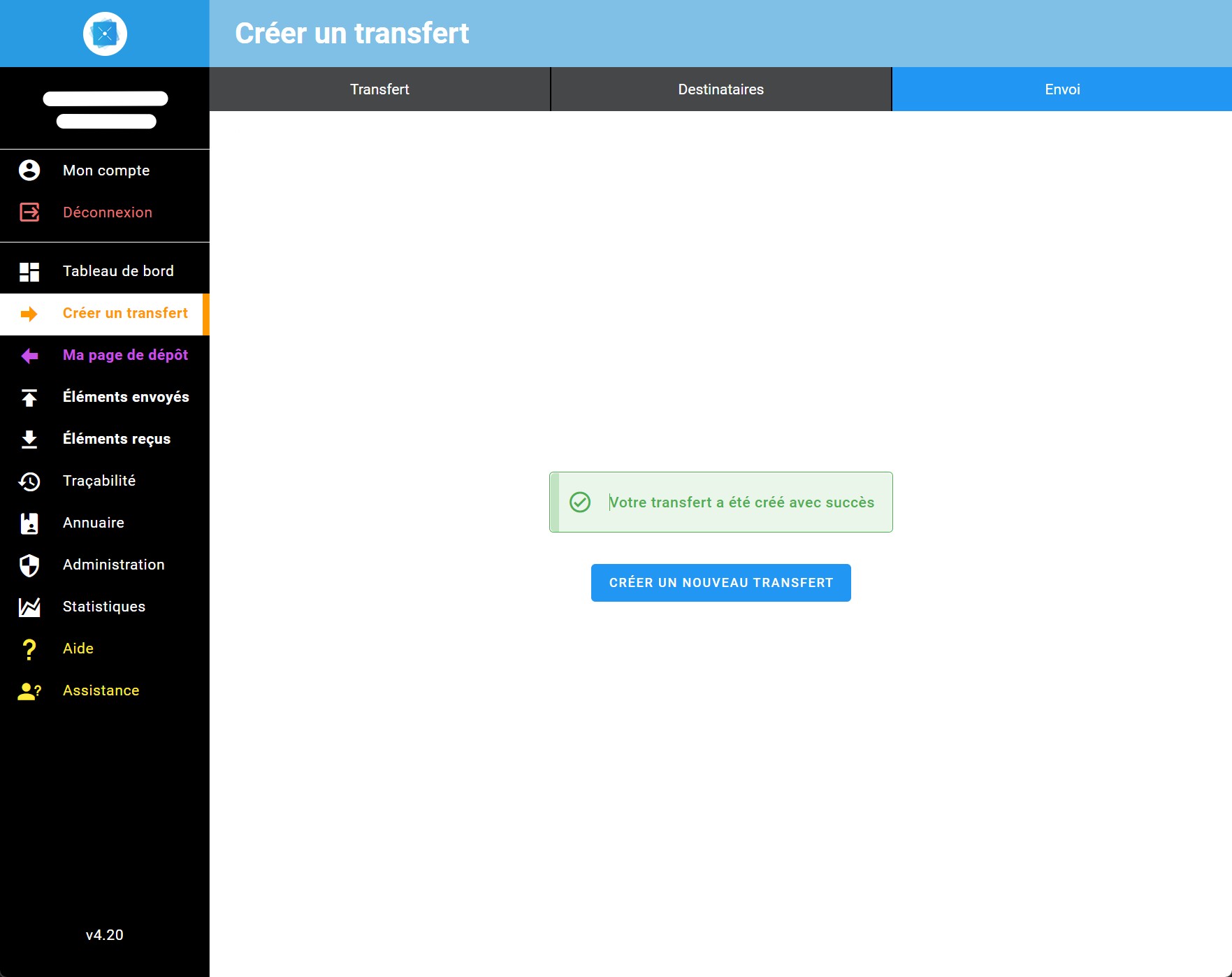Switch to the Transfert tab
The image size is (1232, 977).
click(x=379, y=89)
